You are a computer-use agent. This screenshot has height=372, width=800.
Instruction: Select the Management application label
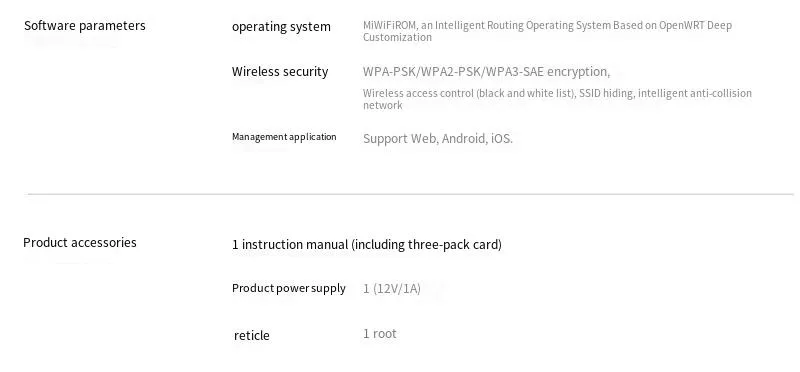[x=284, y=137]
